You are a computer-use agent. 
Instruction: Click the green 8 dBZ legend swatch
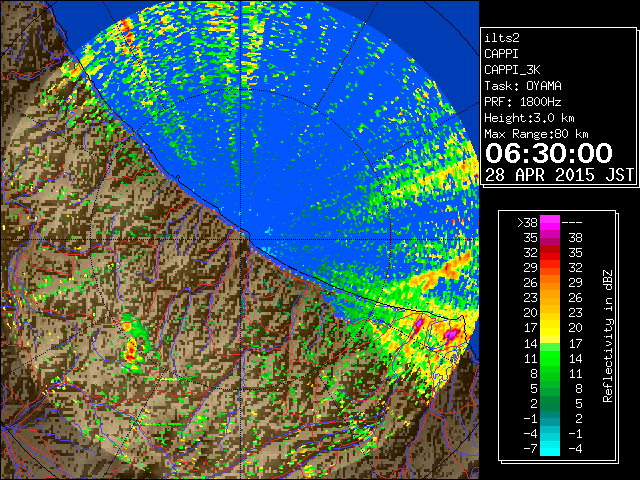point(550,373)
